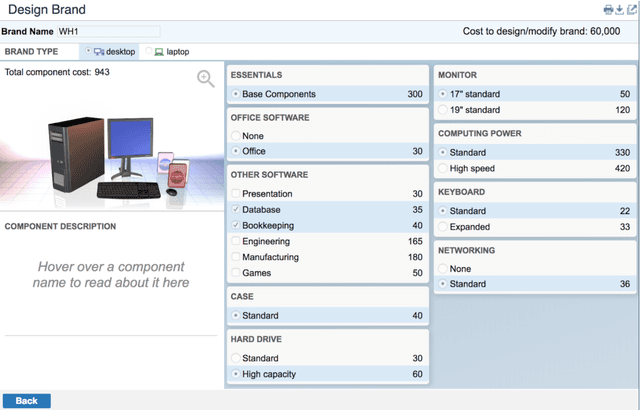Screen dimensions: 640x410
Task: Pick the Standard hard drive
Action: [x=235, y=359]
